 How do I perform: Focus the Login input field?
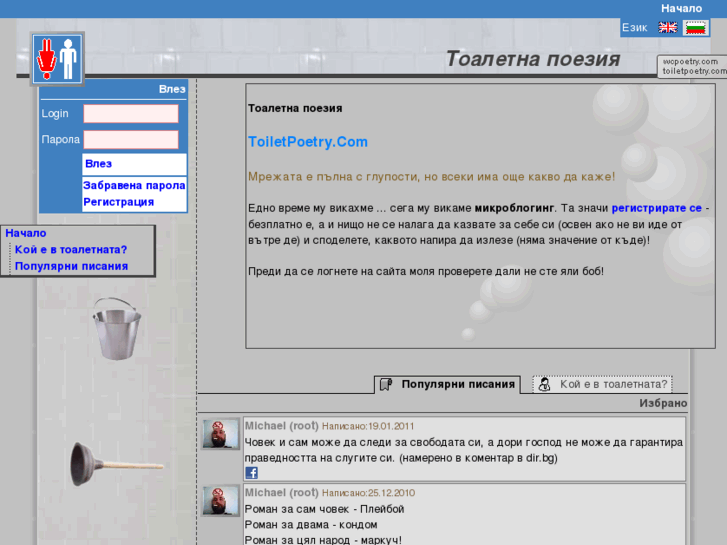coord(131,114)
